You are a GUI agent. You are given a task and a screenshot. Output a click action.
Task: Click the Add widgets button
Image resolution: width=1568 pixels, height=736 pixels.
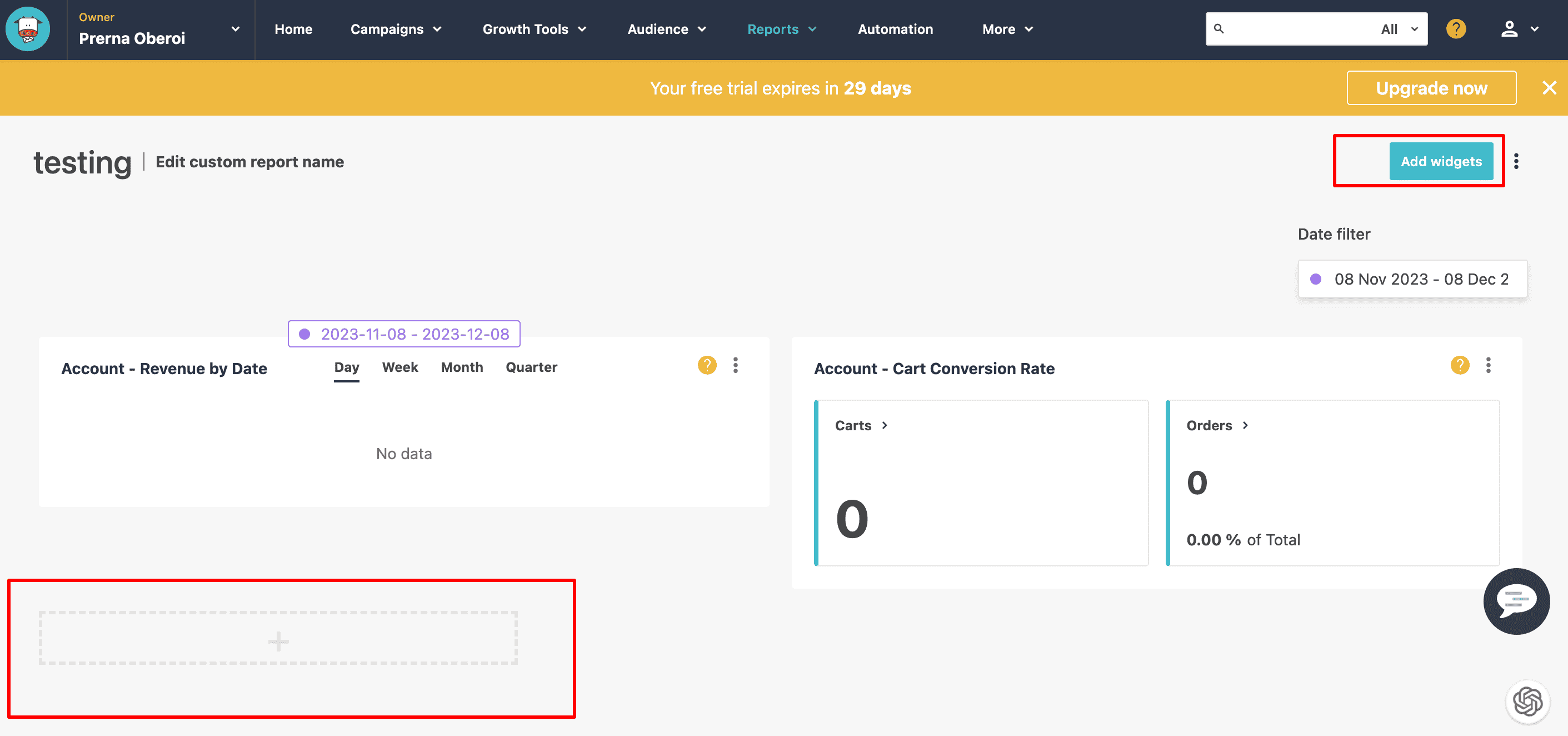pos(1440,161)
